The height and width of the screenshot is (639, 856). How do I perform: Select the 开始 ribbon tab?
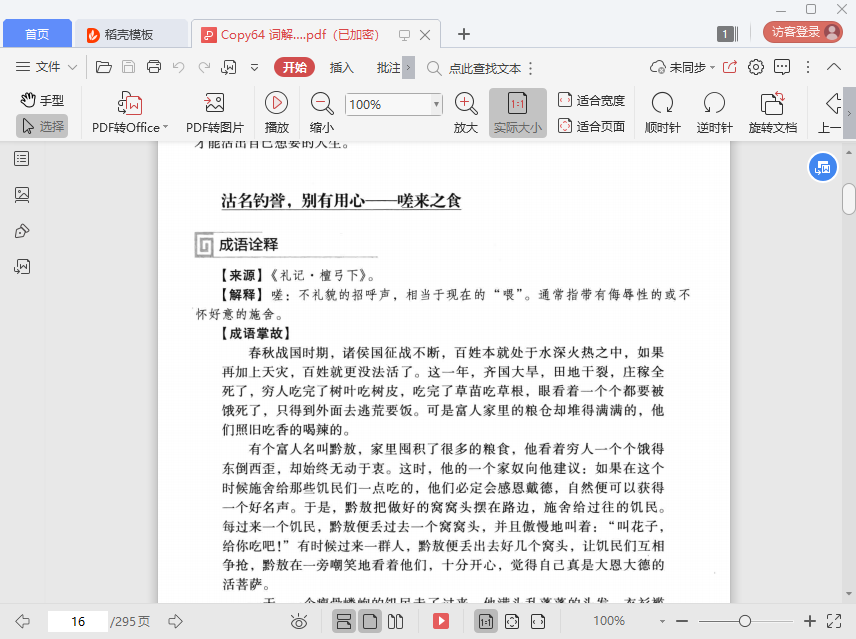tap(294, 67)
